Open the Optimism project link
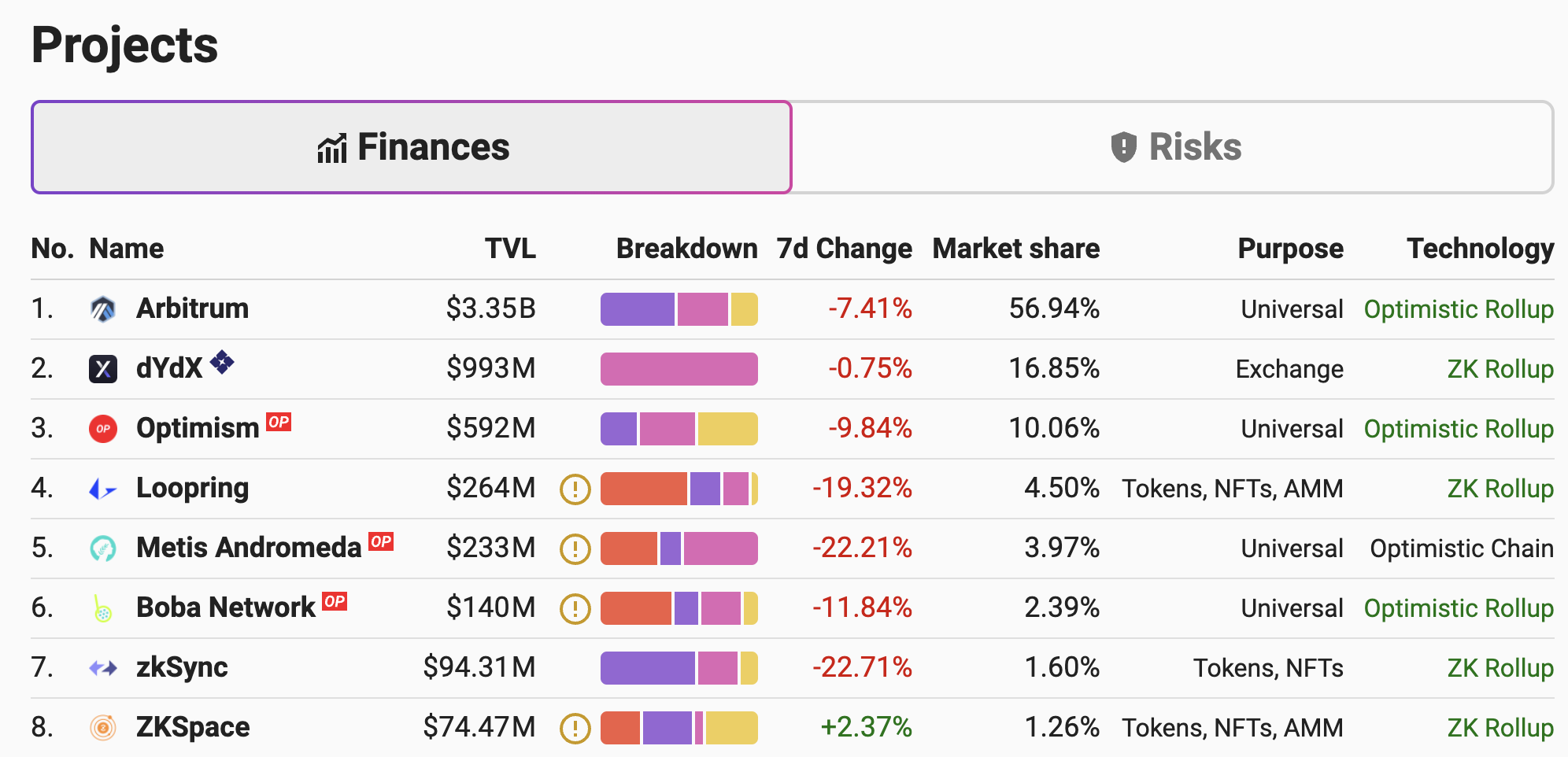1568x757 pixels. (x=198, y=428)
